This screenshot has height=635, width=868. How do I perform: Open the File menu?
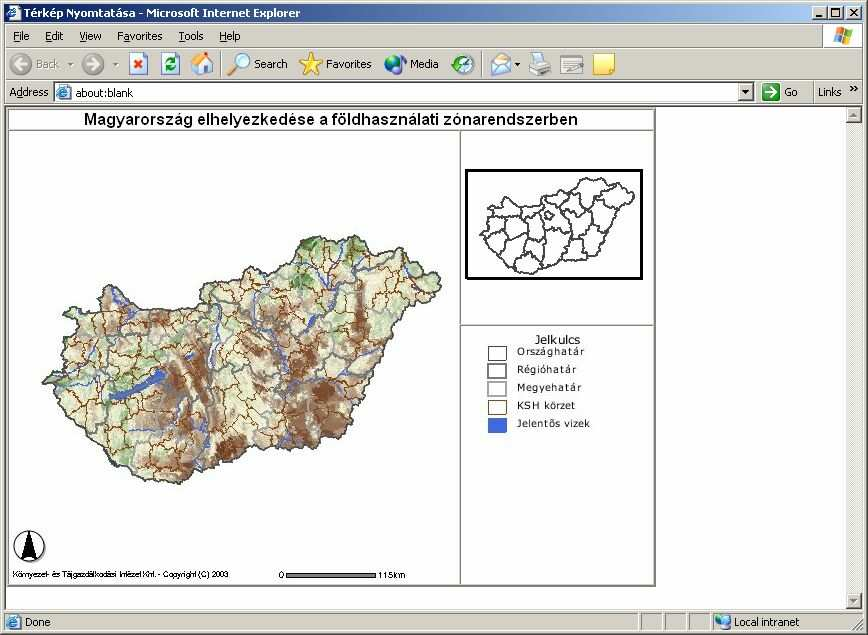pyautogui.click(x=21, y=37)
